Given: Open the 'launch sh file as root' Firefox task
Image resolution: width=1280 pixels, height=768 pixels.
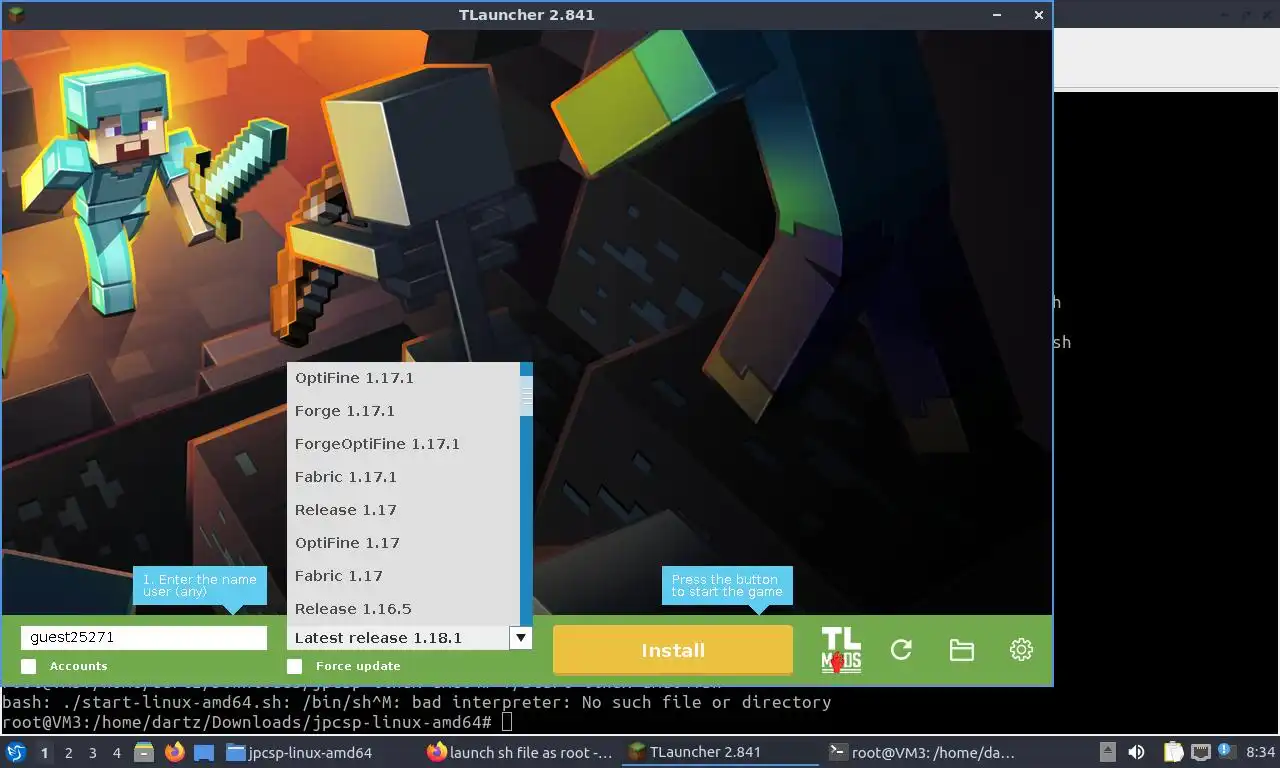Looking at the screenshot, I should (520, 752).
